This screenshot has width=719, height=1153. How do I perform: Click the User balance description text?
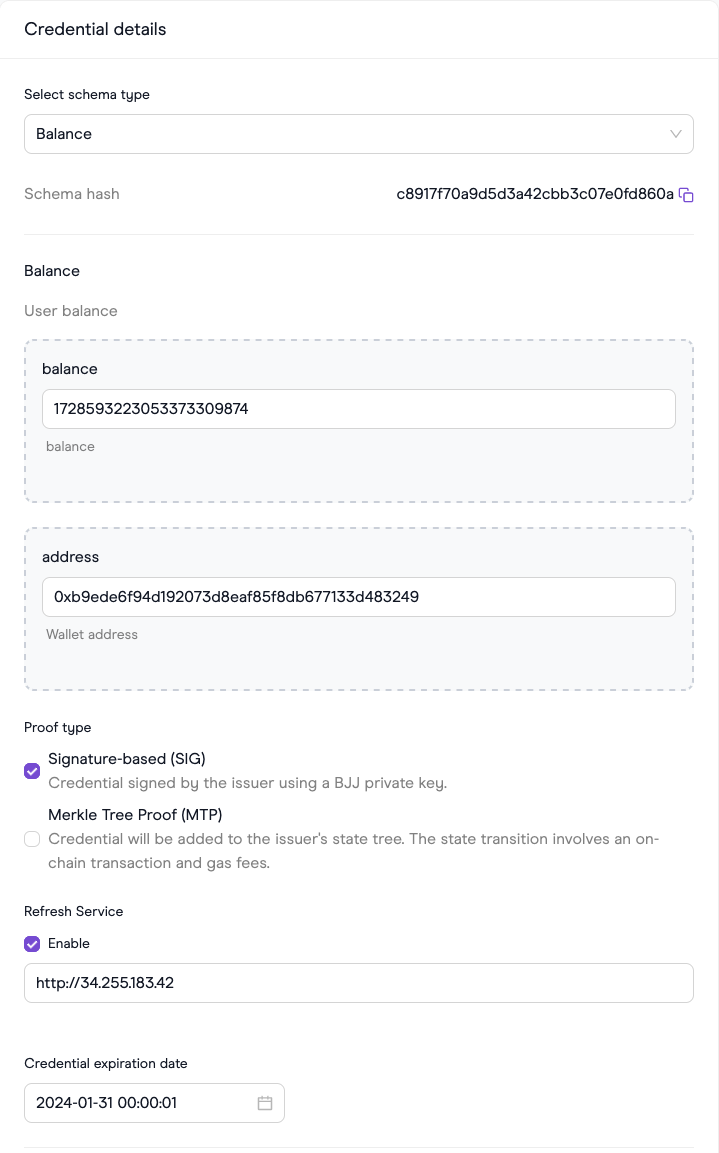click(x=71, y=311)
